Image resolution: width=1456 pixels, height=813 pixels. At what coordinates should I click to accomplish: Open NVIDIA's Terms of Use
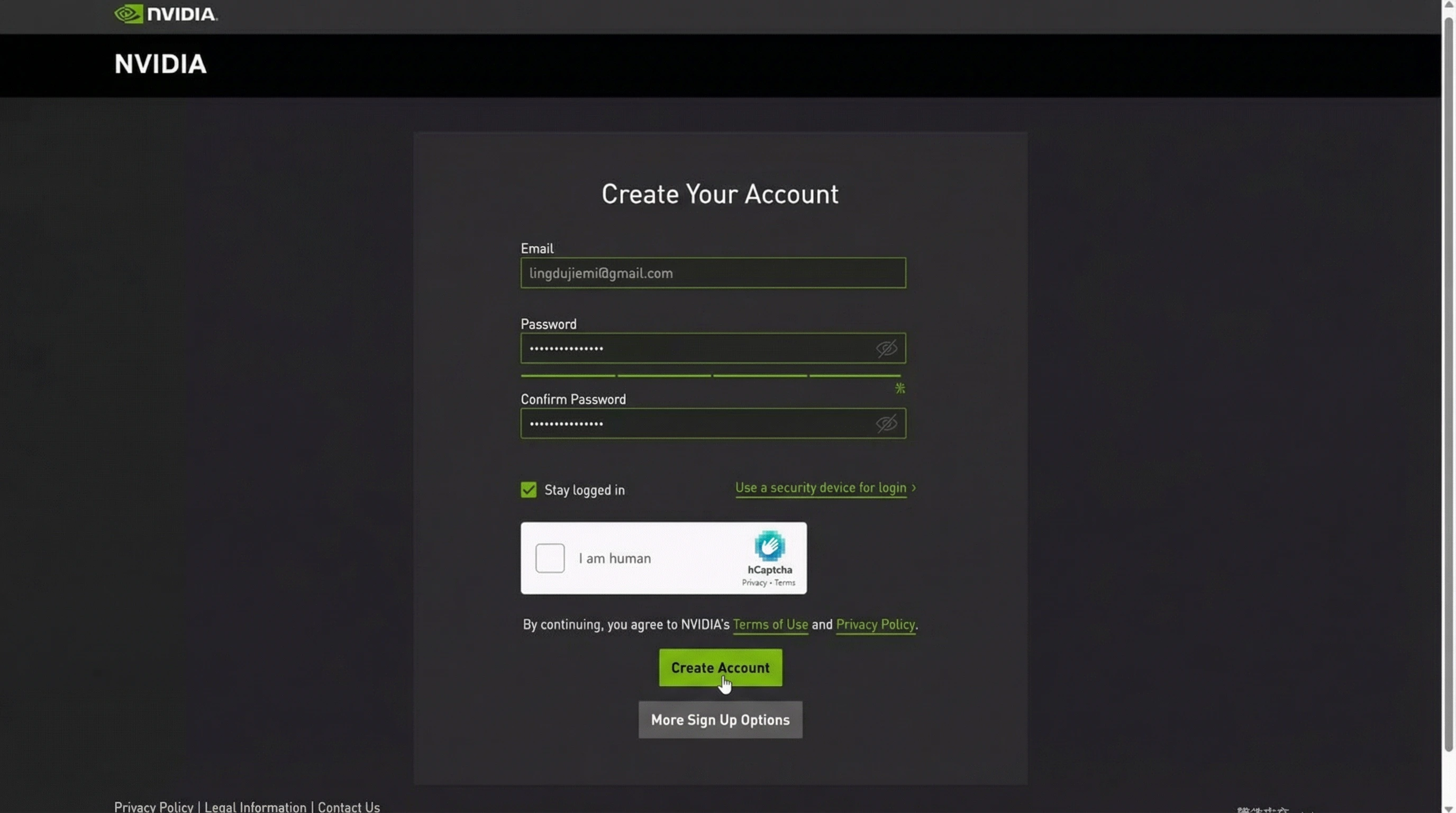(770, 624)
